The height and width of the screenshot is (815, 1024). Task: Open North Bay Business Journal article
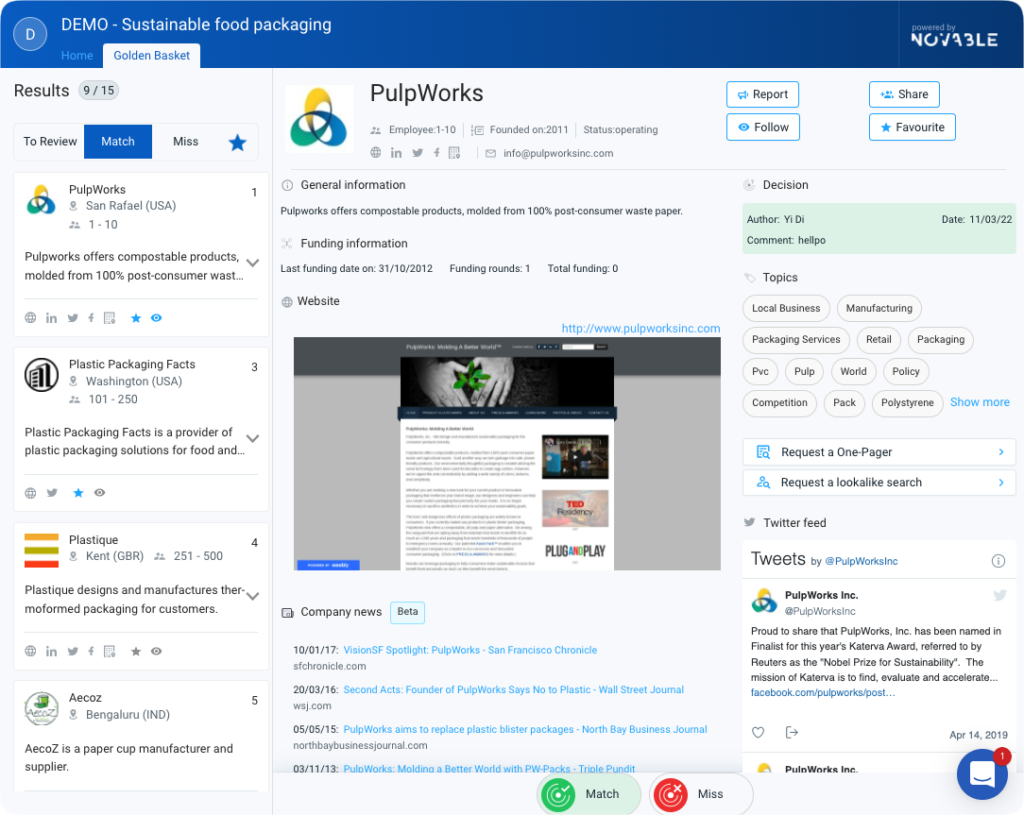pyautogui.click(x=525, y=729)
